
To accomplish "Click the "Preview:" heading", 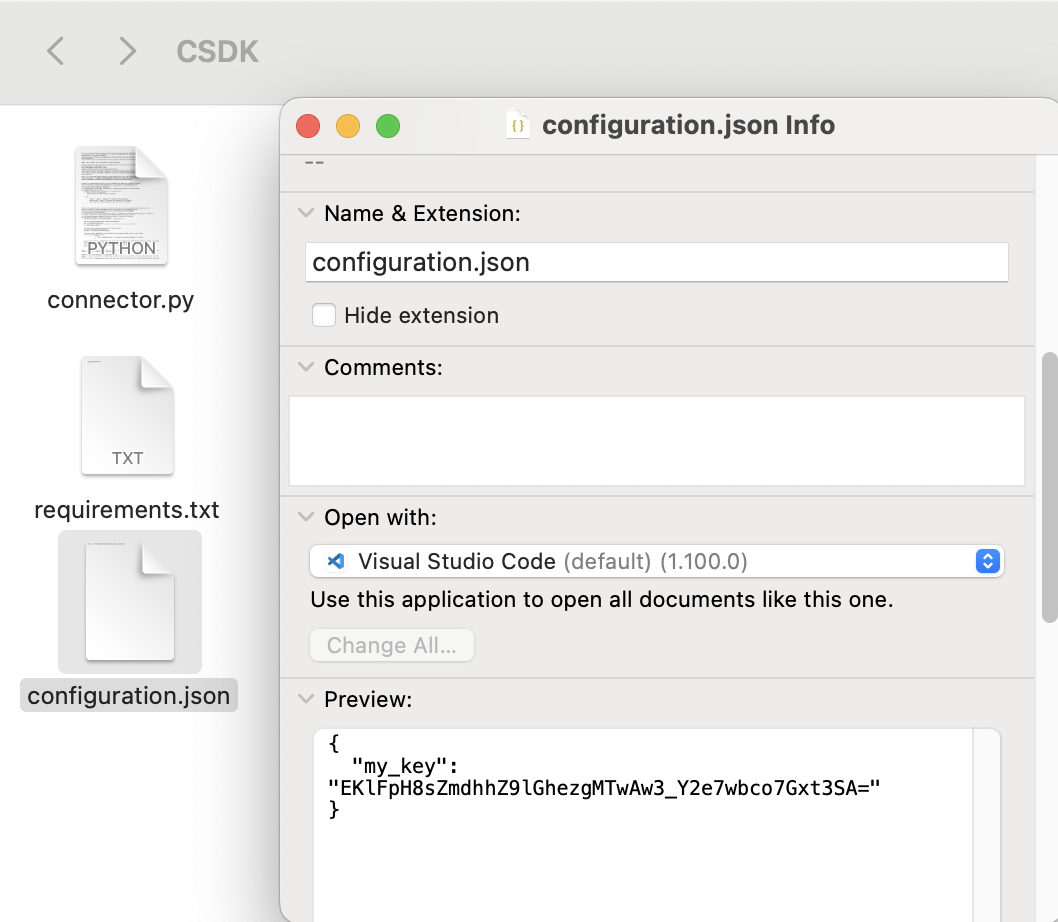I will [368, 699].
